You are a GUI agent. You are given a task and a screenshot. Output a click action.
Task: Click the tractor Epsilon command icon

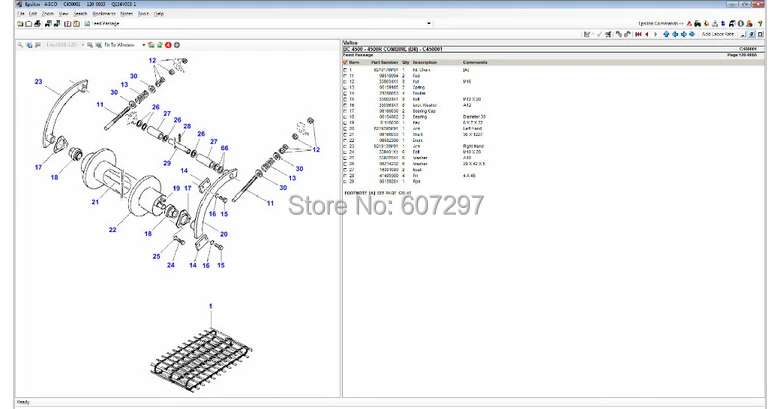click(x=697, y=24)
